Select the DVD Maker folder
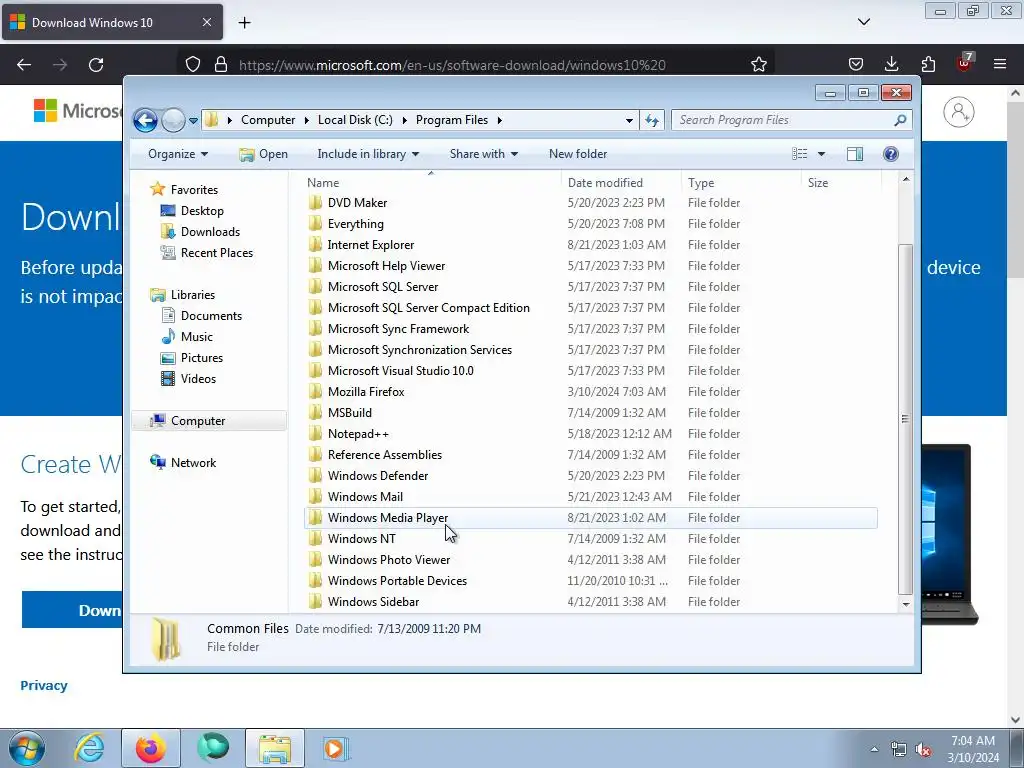Image resolution: width=1024 pixels, height=768 pixels. pyautogui.click(x=357, y=203)
